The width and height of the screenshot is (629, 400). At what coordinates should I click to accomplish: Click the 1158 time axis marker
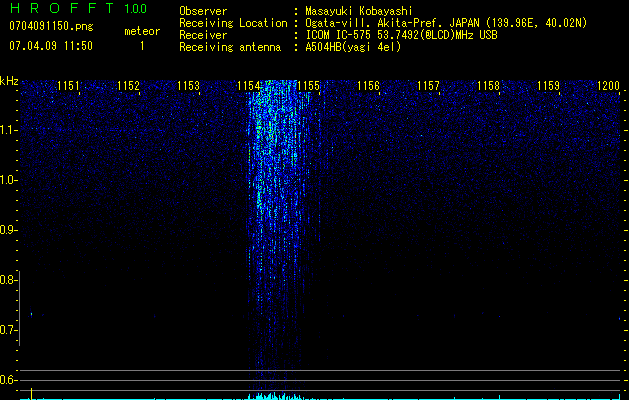pos(488,86)
